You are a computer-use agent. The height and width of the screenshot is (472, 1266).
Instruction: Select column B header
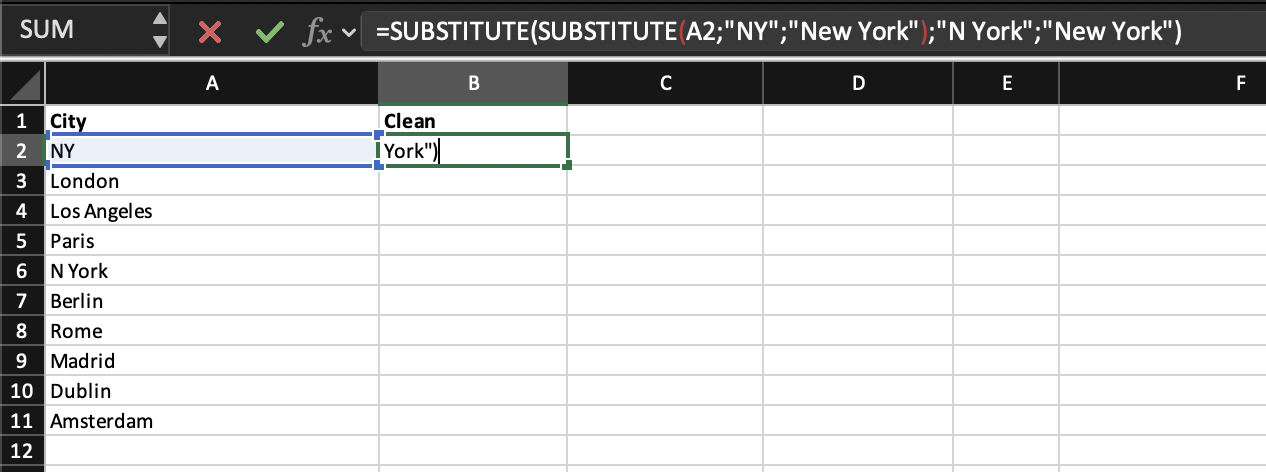point(473,85)
